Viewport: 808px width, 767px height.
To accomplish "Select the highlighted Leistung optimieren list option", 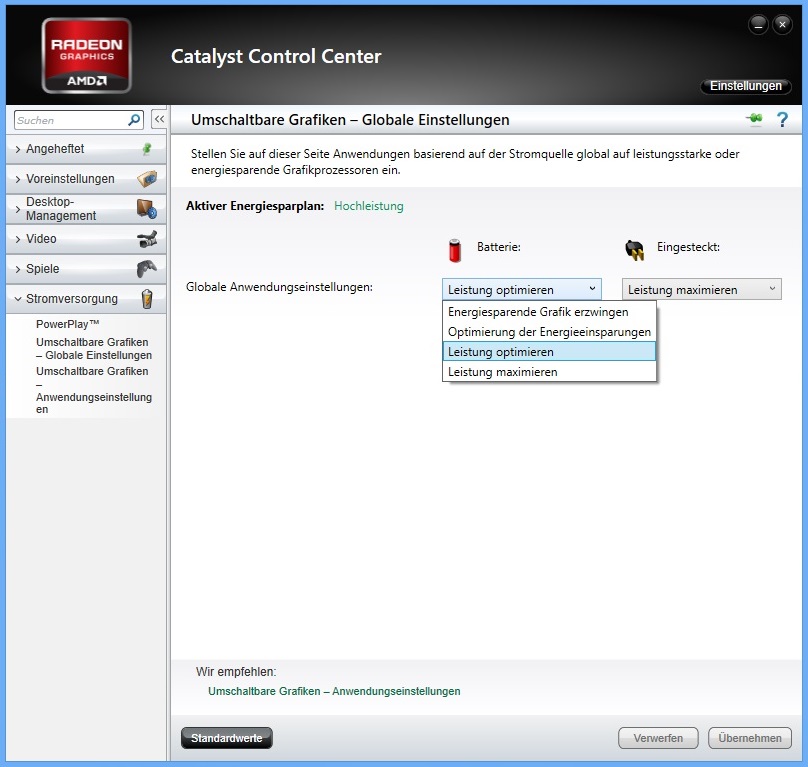I will click(549, 352).
